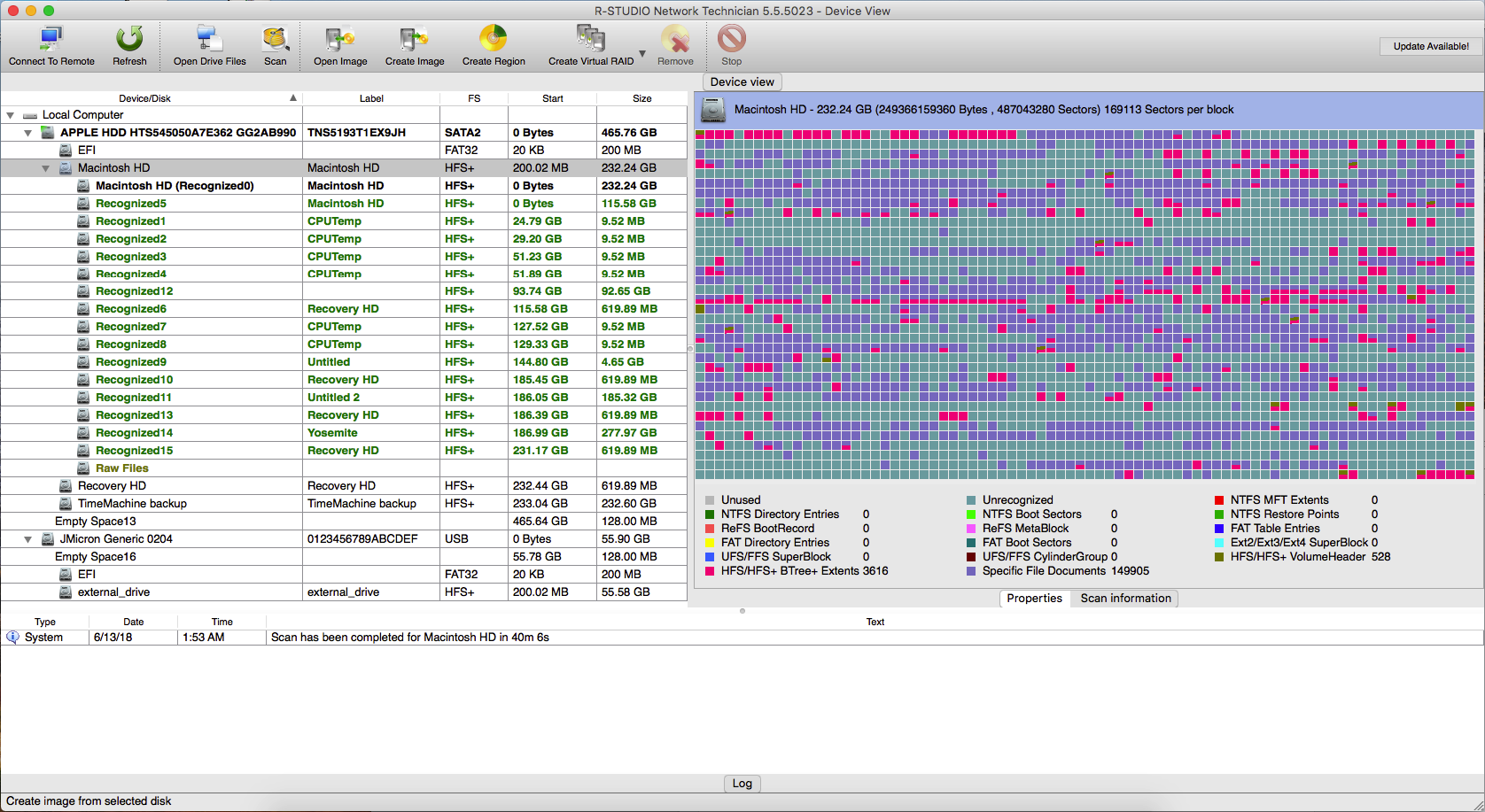Refresh the device list

129,39
